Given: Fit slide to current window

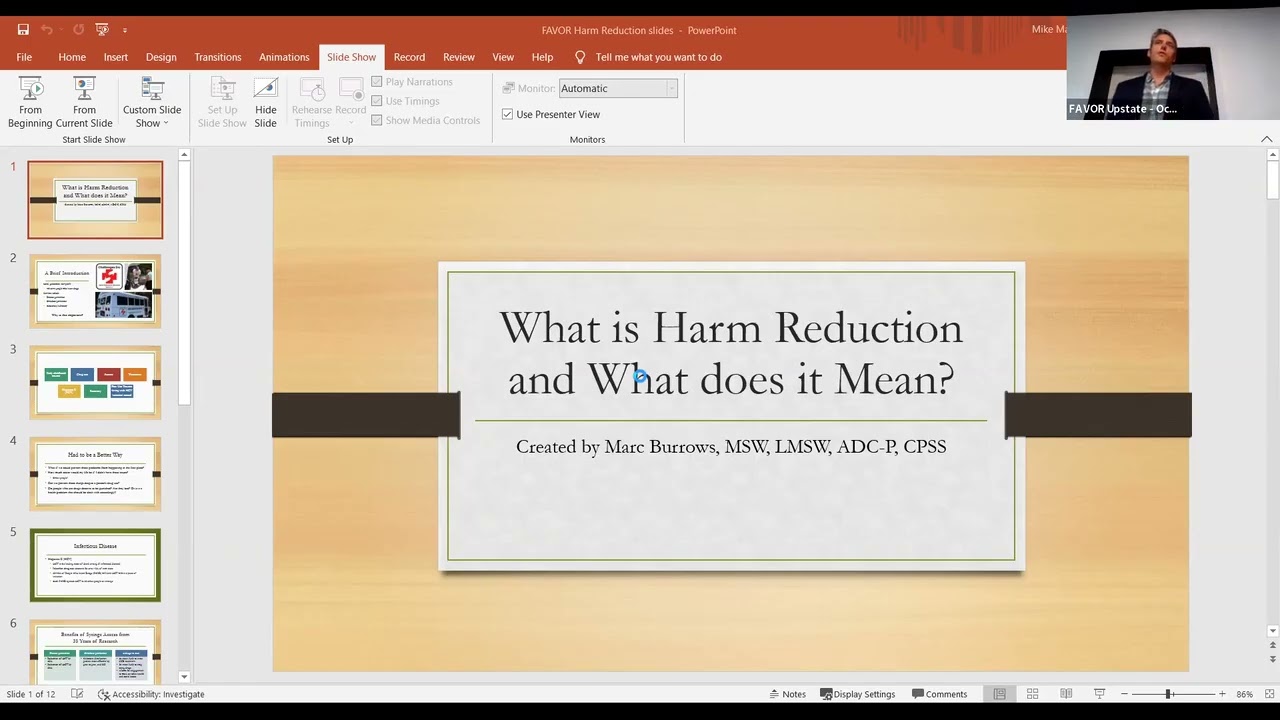Looking at the screenshot, I should pyautogui.click(x=1270, y=694).
